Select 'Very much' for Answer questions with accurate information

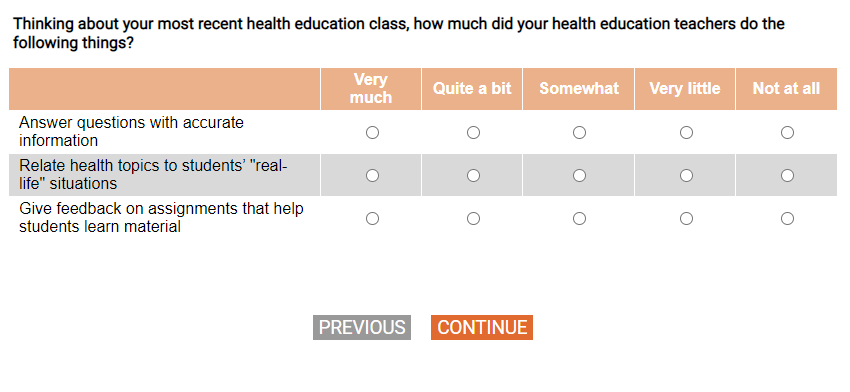372,132
